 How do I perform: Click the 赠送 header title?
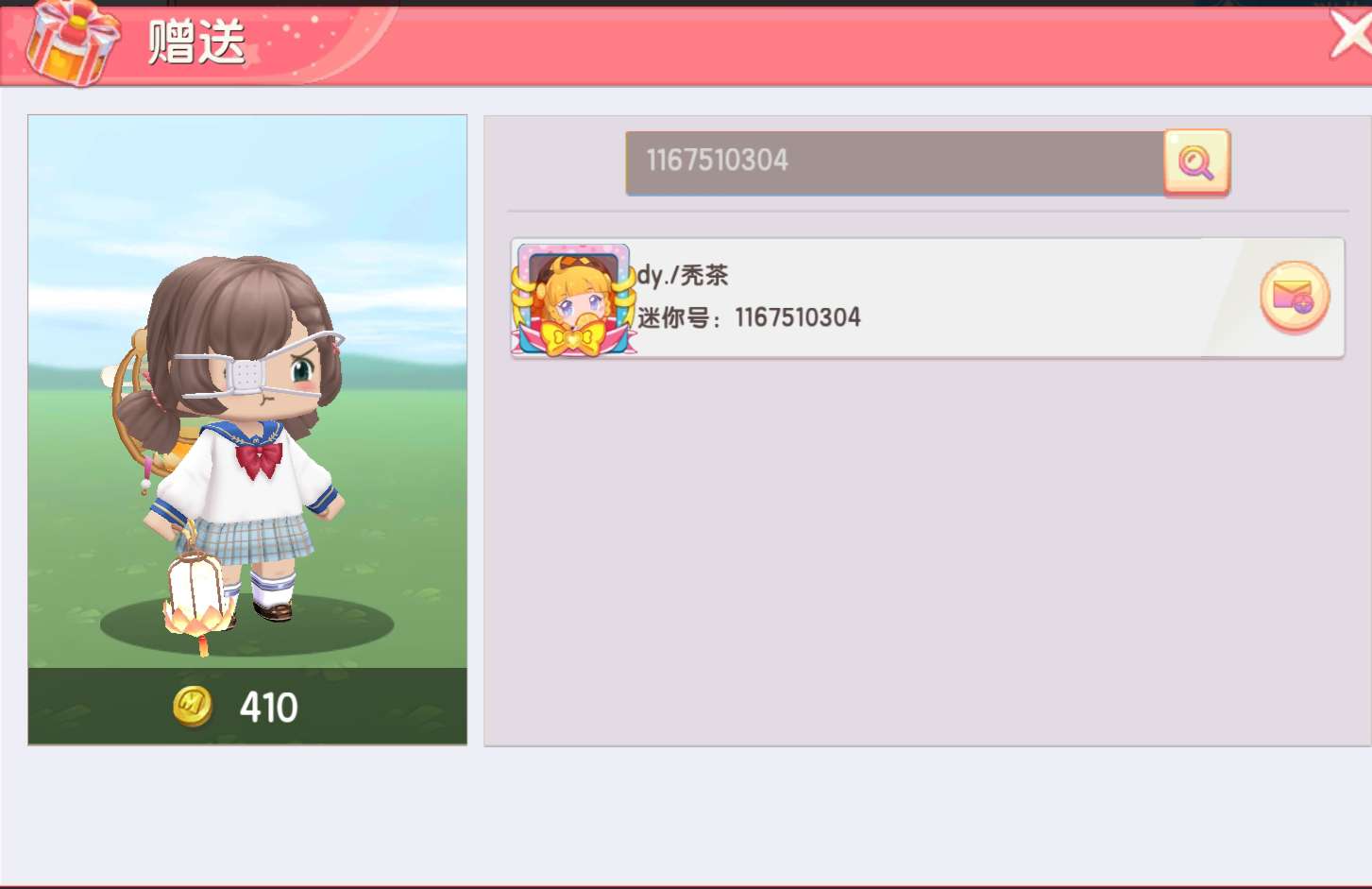(x=196, y=43)
